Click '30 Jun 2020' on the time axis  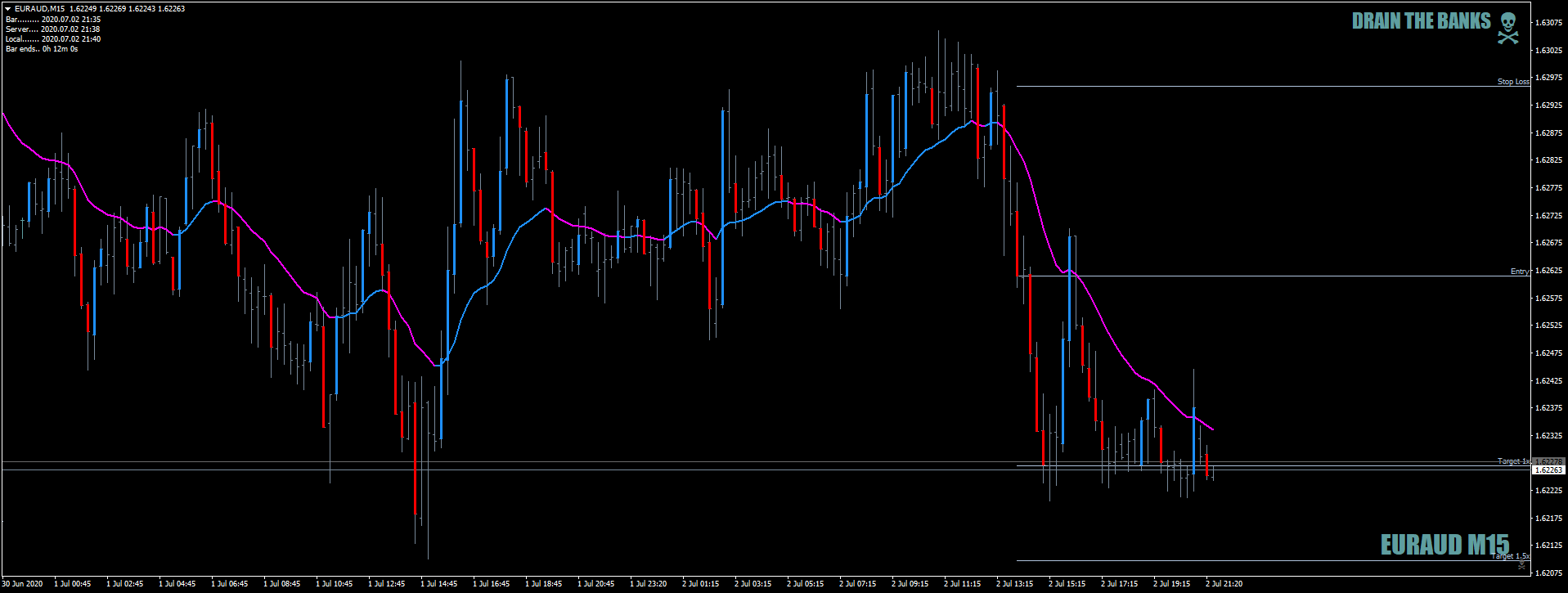(x=22, y=584)
